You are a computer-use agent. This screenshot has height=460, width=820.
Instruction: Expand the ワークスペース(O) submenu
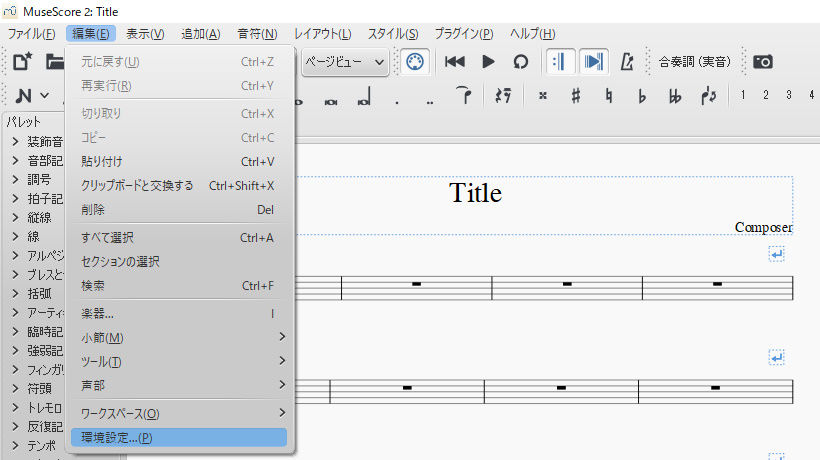(178, 413)
